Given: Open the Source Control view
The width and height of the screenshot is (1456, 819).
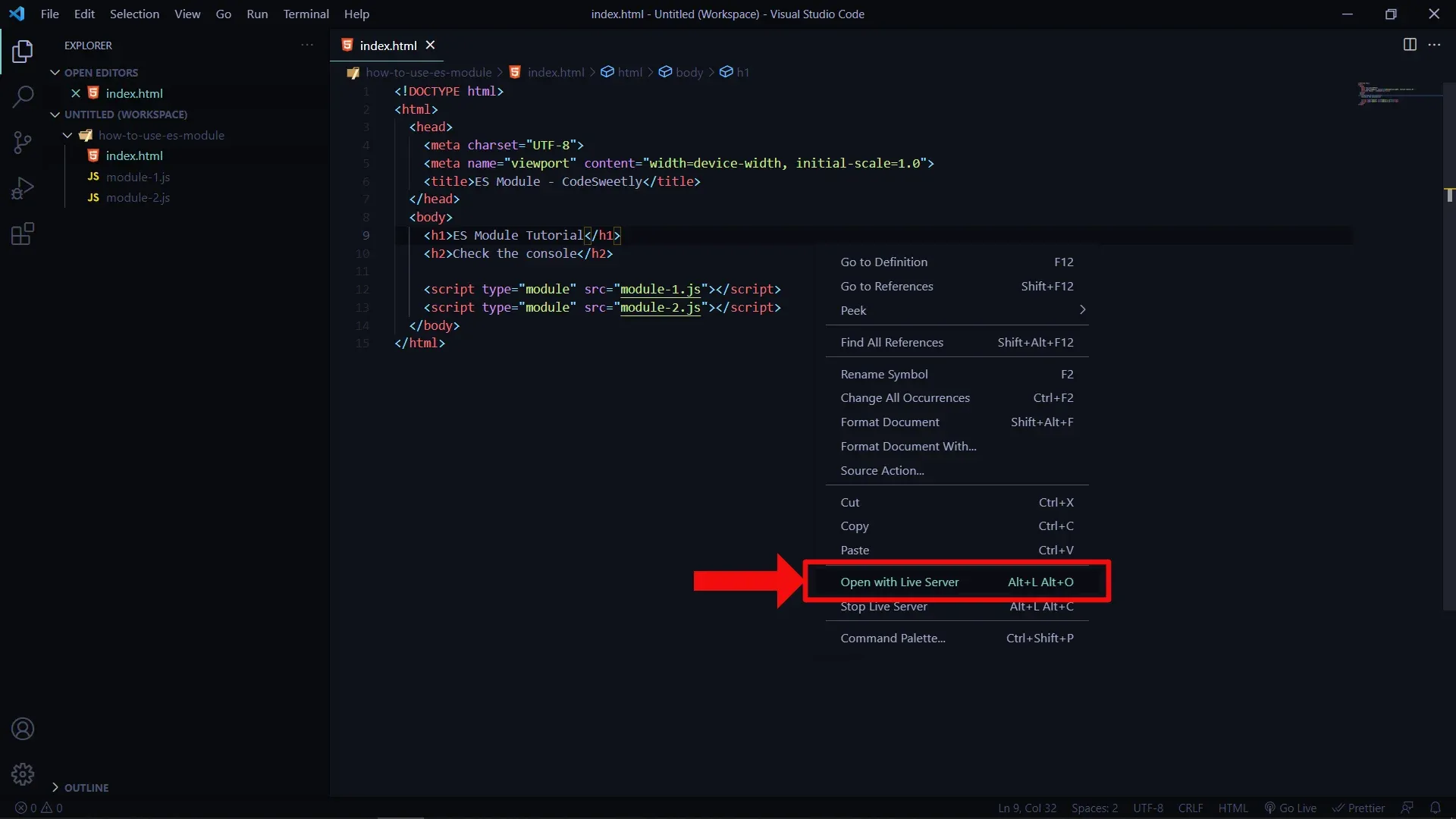Looking at the screenshot, I should click(23, 143).
